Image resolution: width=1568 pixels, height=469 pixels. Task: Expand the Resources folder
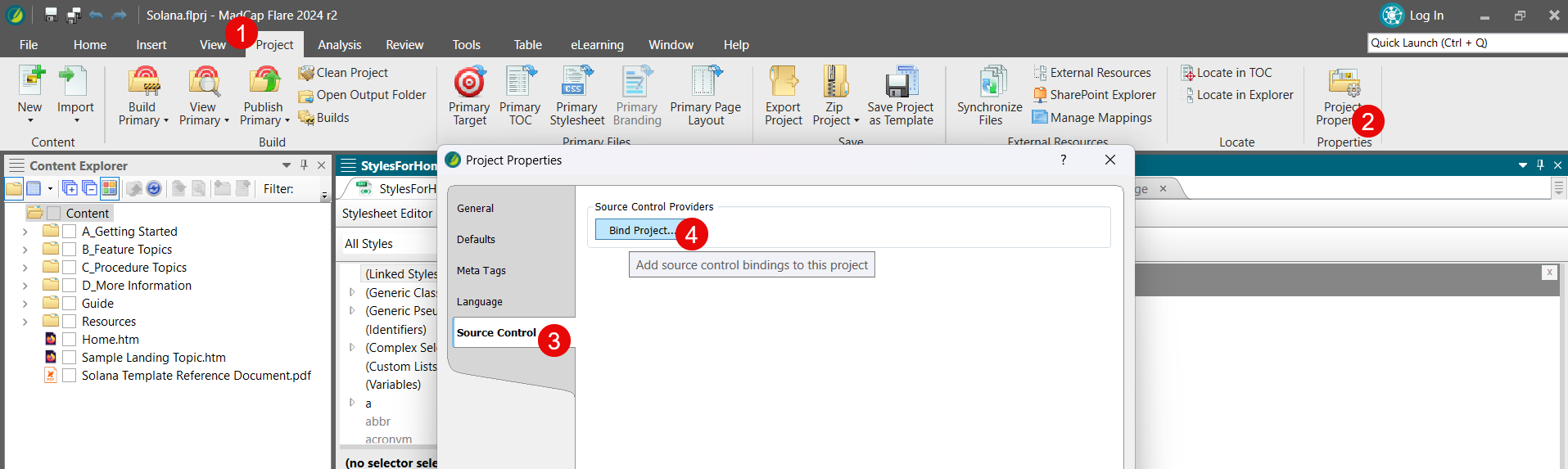(25, 322)
